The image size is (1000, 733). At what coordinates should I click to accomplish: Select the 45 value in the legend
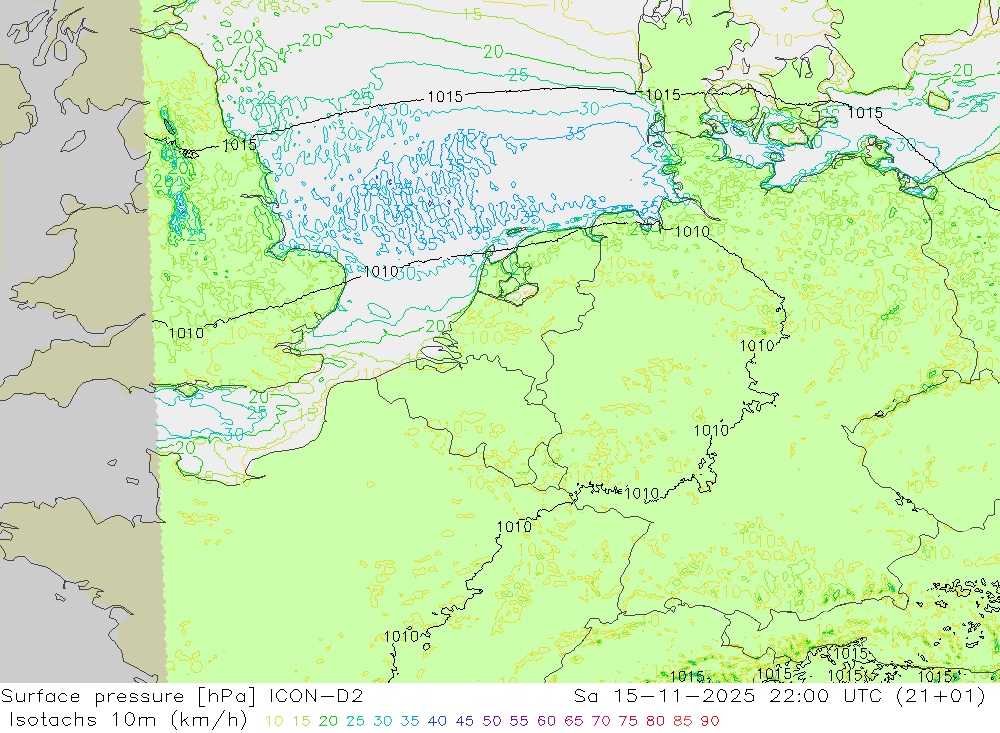coord(464,721)
